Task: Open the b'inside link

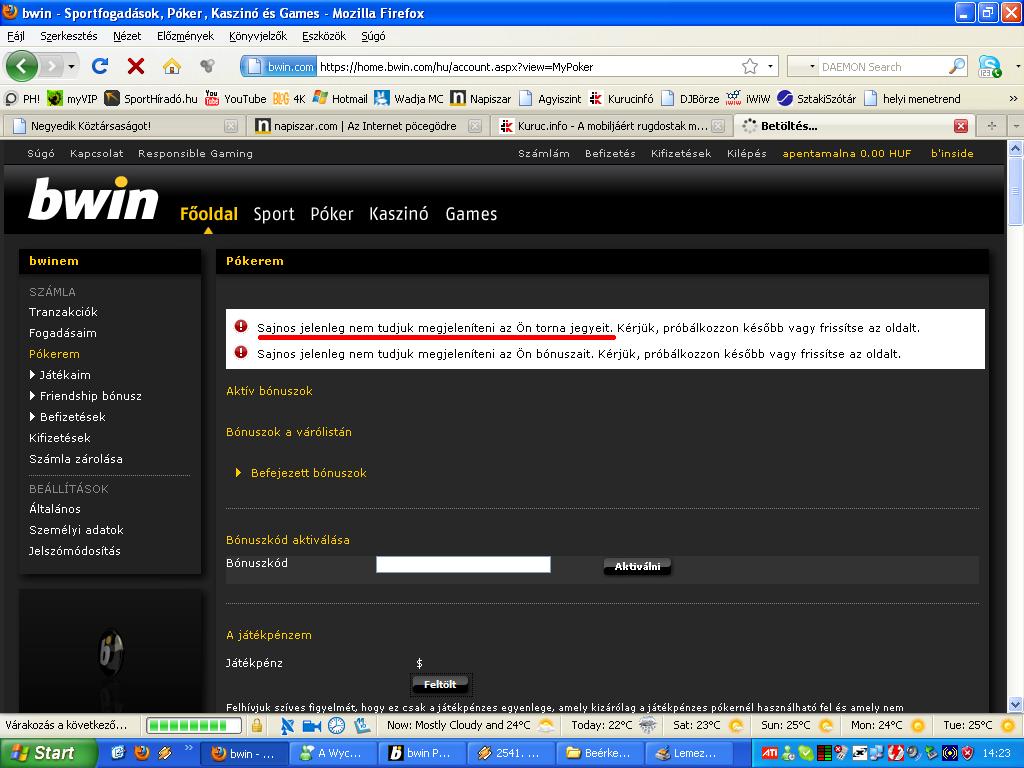Action: click(952, 153)
